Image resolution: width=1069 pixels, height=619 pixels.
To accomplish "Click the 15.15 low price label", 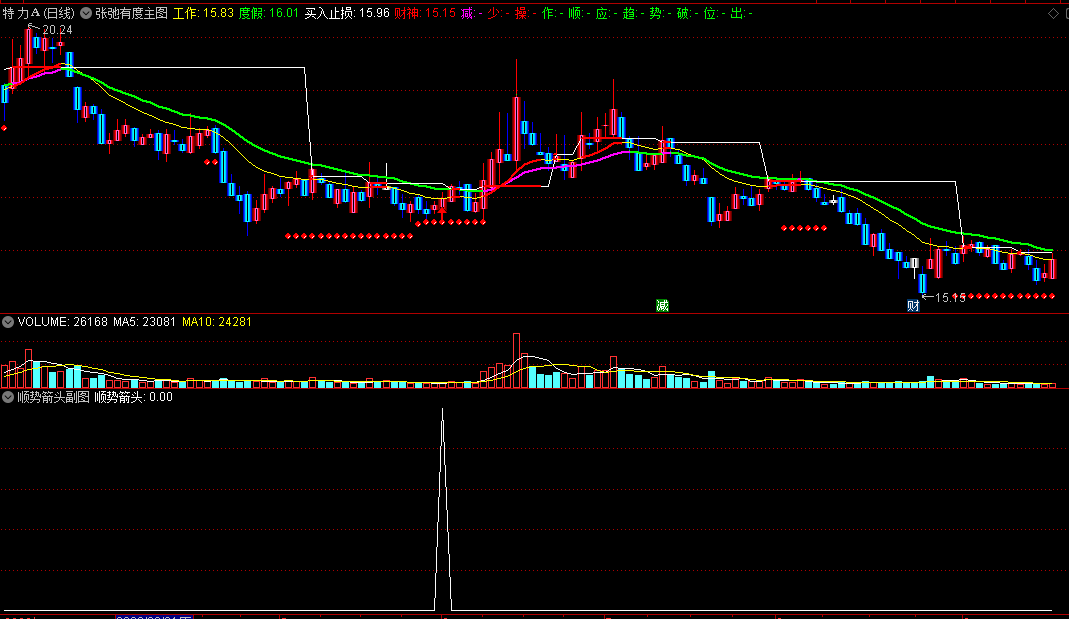I will [x=950, y=298].
